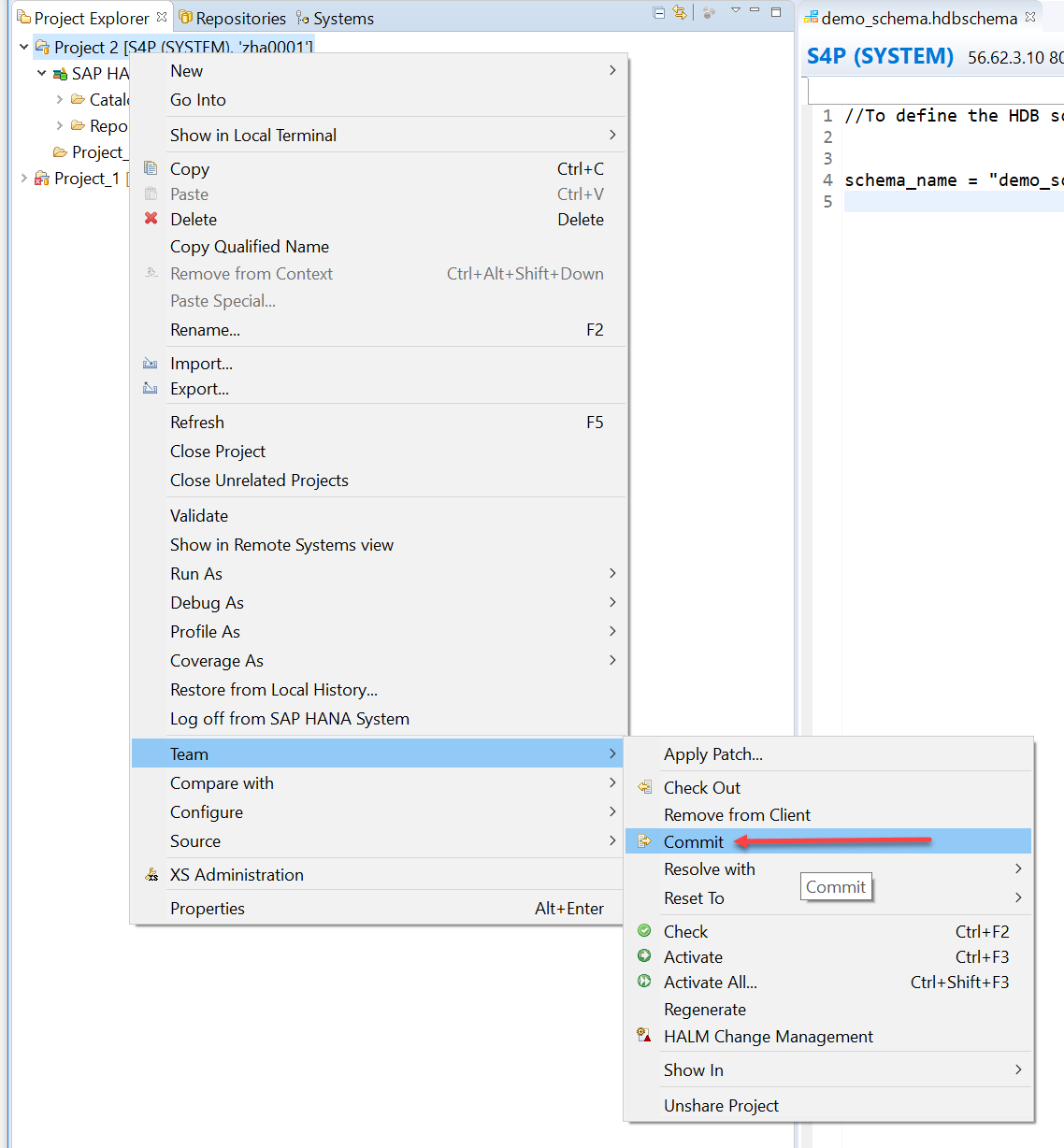This screenshot has width=1064, height=1148.
Task: Expand the Repo folder node
Action: 60,125
